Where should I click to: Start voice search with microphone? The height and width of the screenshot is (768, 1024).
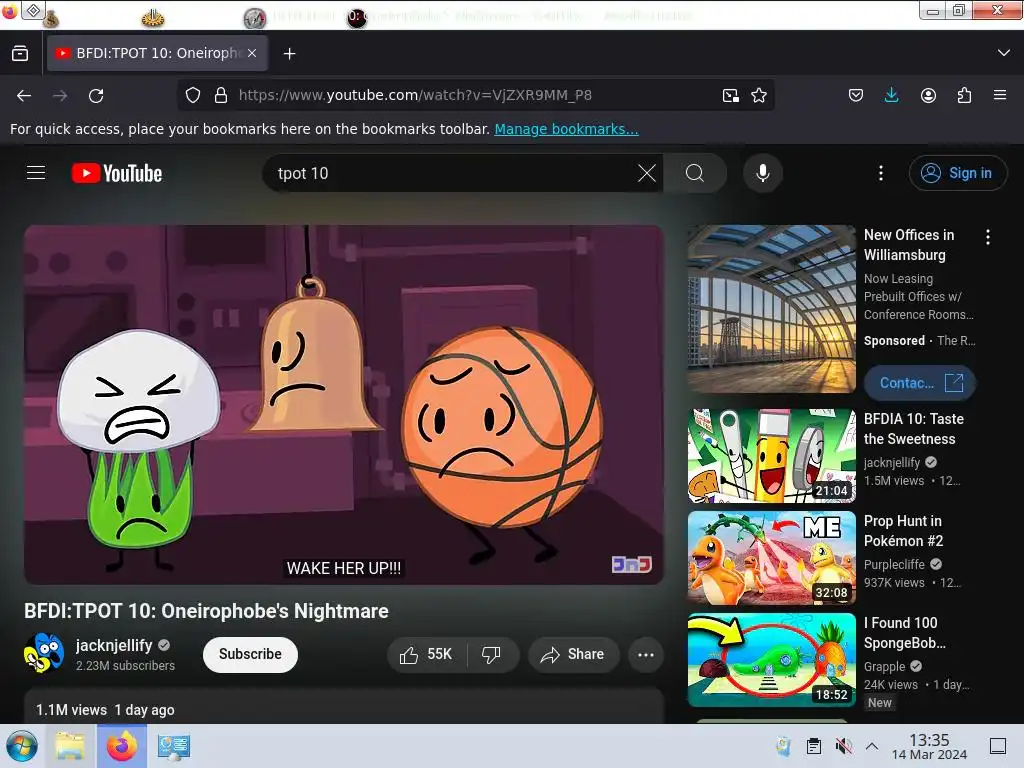tap(762, 173)
